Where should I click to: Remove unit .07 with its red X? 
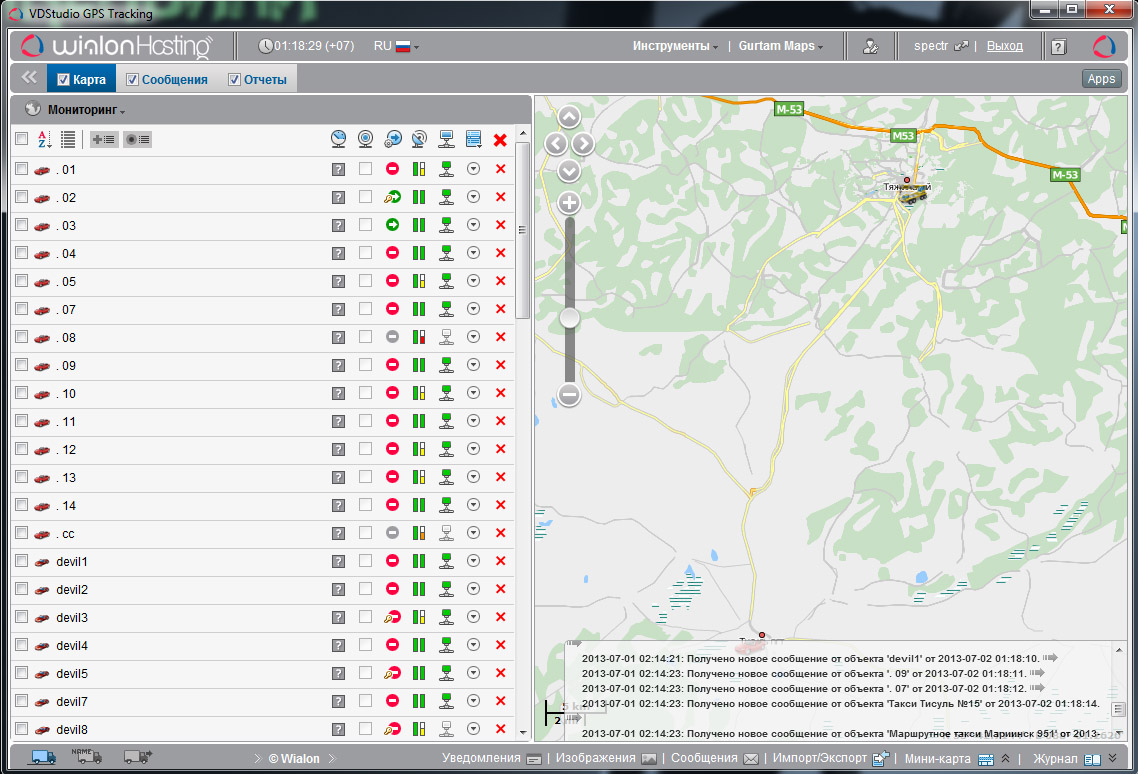[500, 309]
